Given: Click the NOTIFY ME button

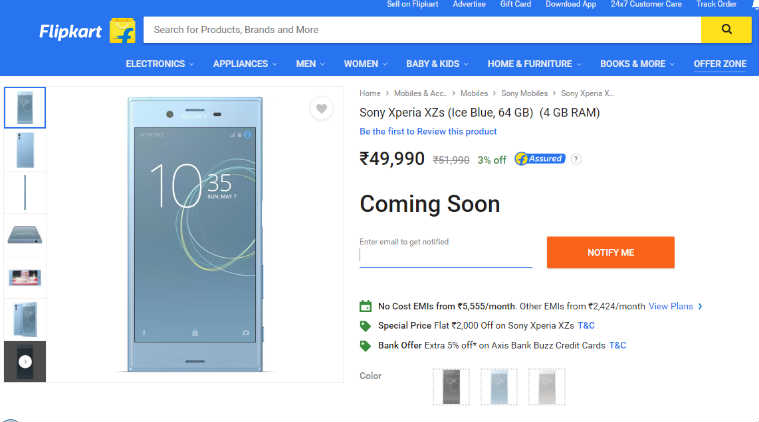Looking at the screenshot, I should pos(610,252).
